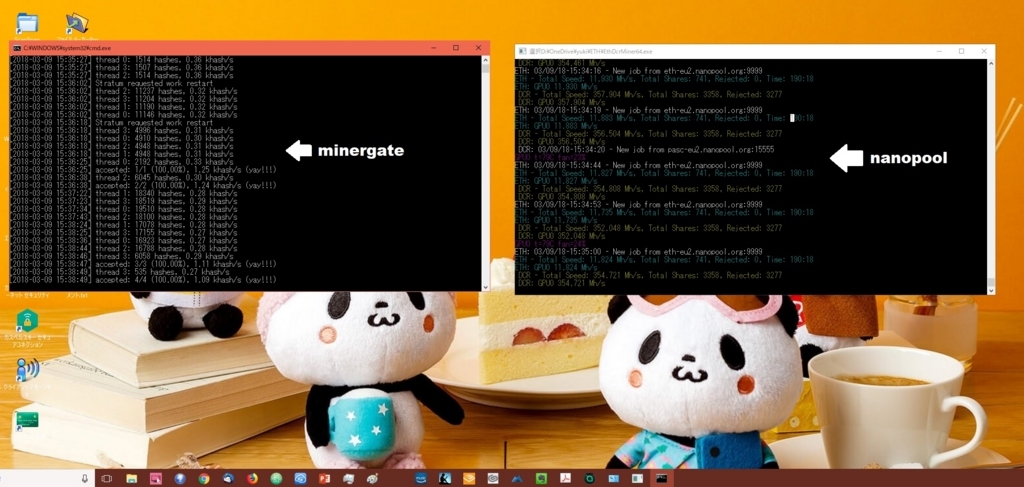Open the orange stacked layers icon in taskbar

pos(469,479)
